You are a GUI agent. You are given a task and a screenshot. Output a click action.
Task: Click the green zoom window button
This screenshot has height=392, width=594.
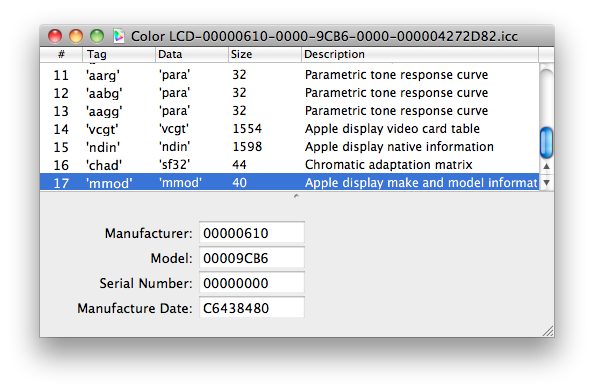pos(97,36)
